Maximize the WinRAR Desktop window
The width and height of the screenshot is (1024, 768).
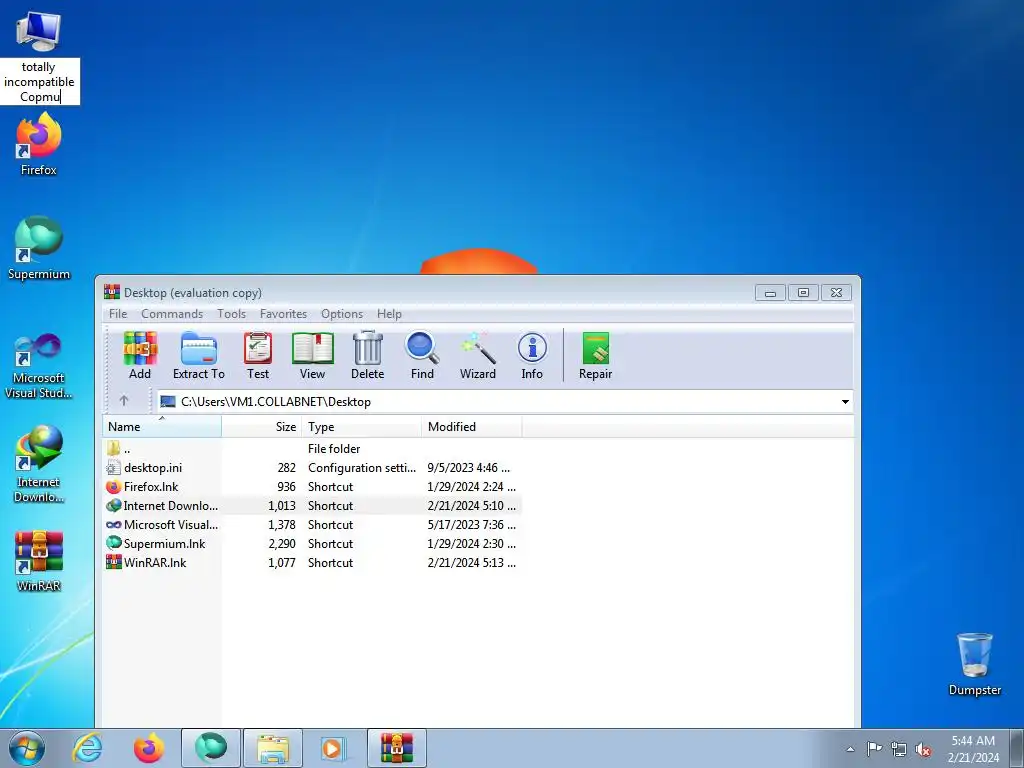click(803, 293)
